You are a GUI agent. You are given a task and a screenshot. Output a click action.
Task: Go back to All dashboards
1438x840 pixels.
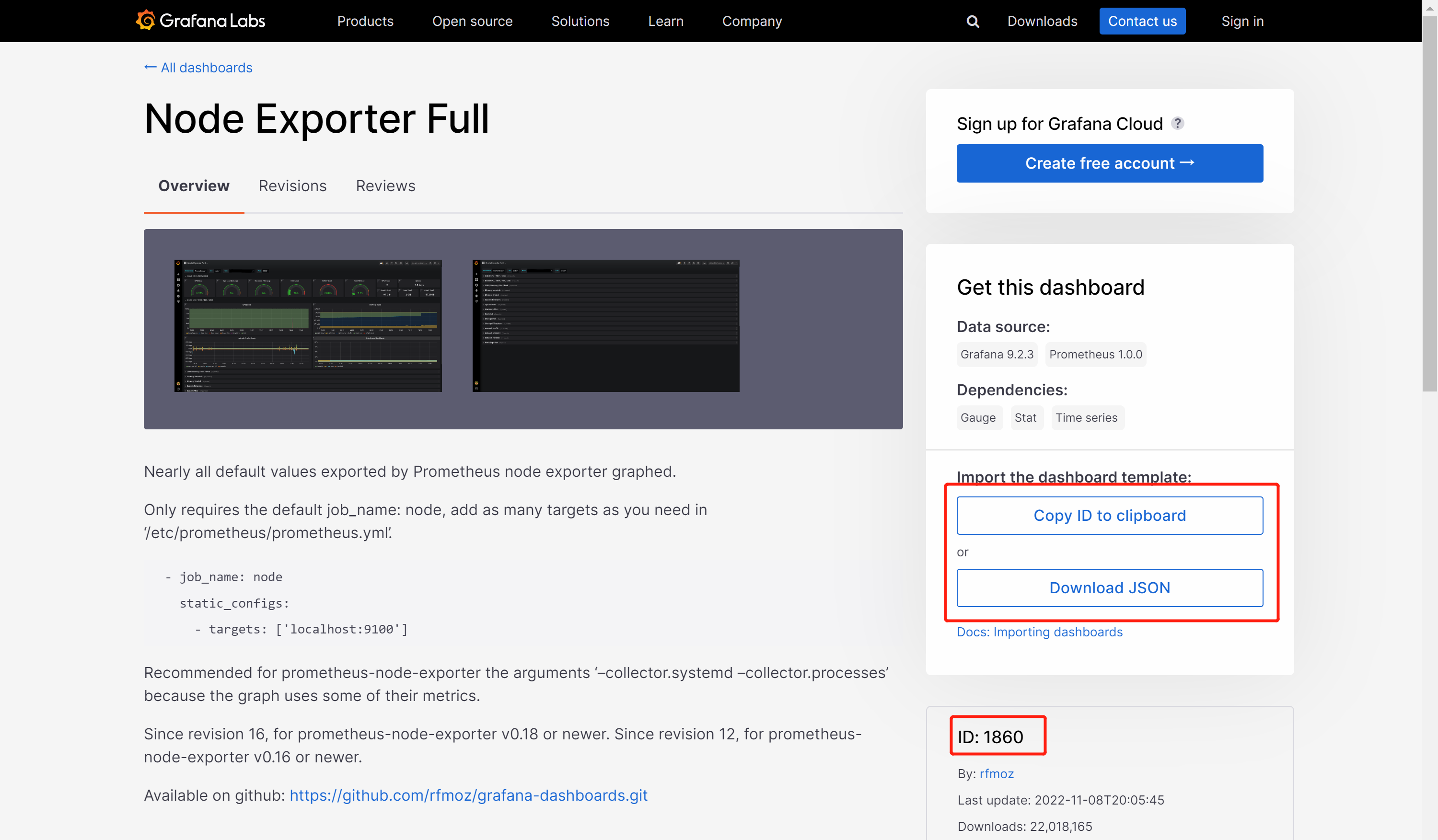[x=198, y=67]
